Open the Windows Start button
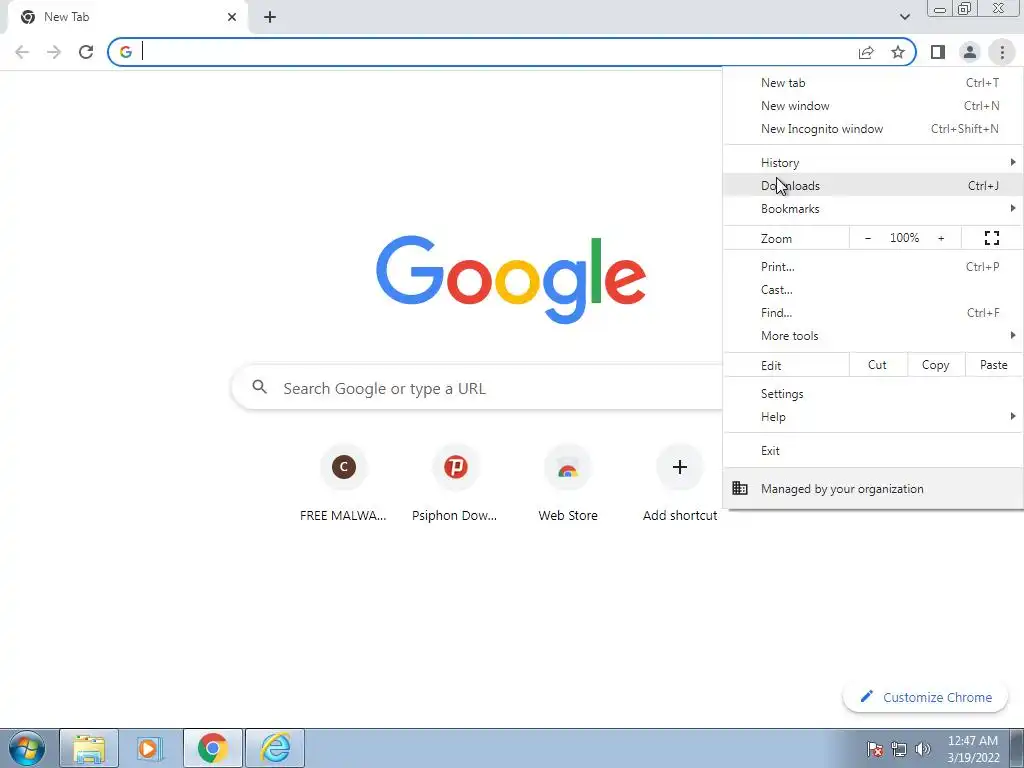This screenshot has height=768, width=1024. coord(27,748)
